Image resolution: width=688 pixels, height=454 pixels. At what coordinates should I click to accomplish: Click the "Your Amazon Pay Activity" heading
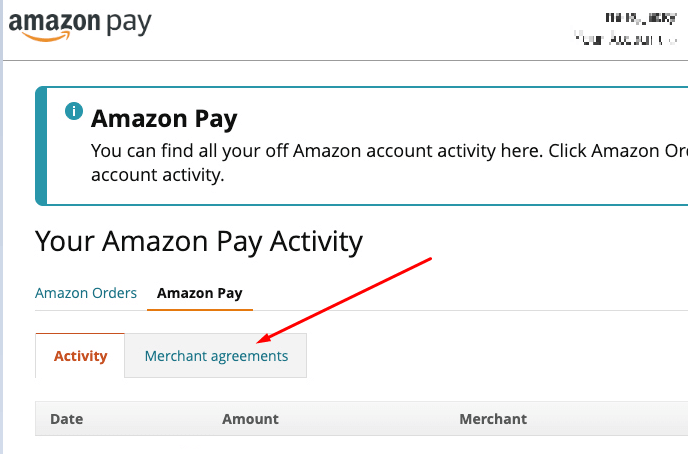click(x=199, y=241)
